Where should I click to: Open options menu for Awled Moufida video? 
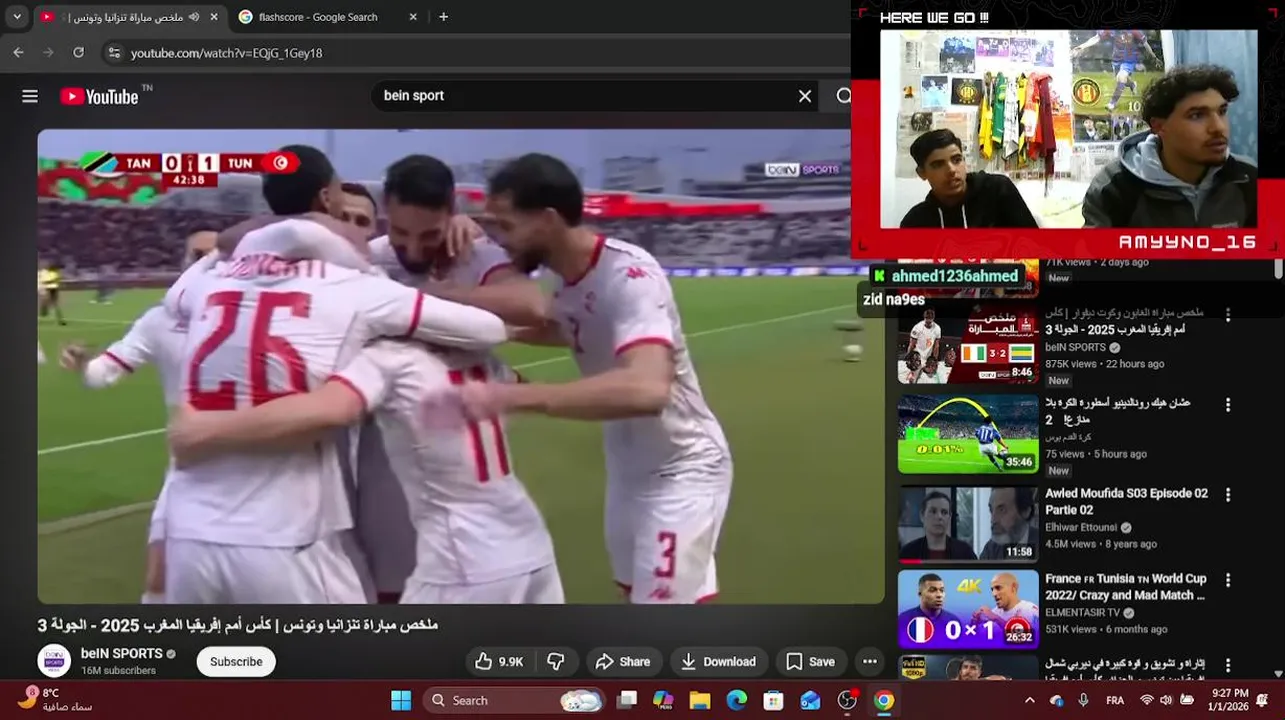click(1228, 495)
